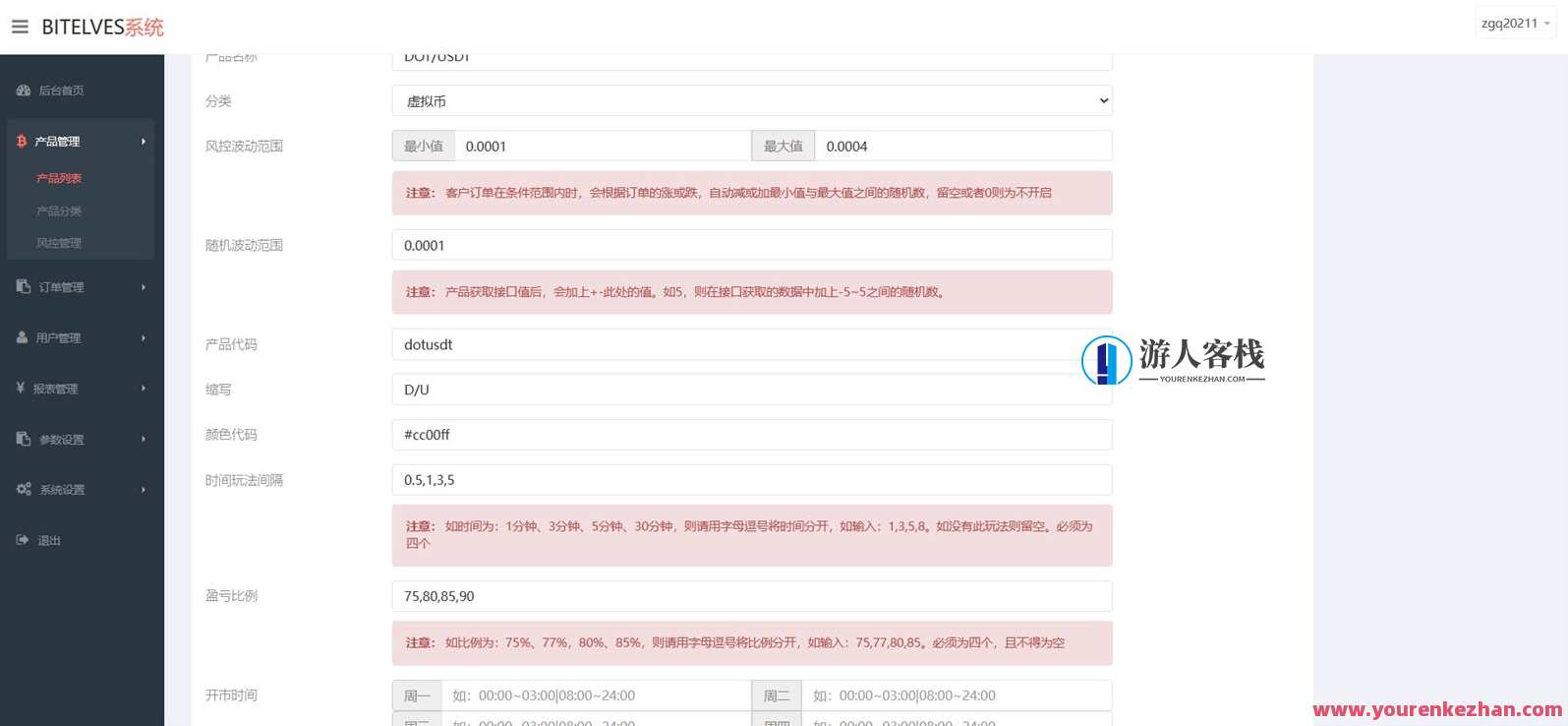
Task: Click the 产品获取接口值后 random-range notice
Action: coord(752,292)
